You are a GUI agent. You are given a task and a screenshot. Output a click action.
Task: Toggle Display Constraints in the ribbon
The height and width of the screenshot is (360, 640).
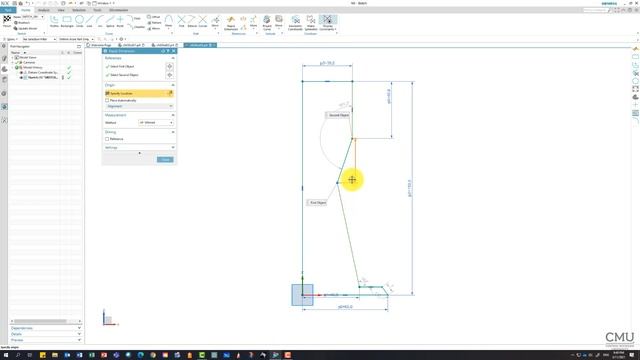tap(327, 23)
